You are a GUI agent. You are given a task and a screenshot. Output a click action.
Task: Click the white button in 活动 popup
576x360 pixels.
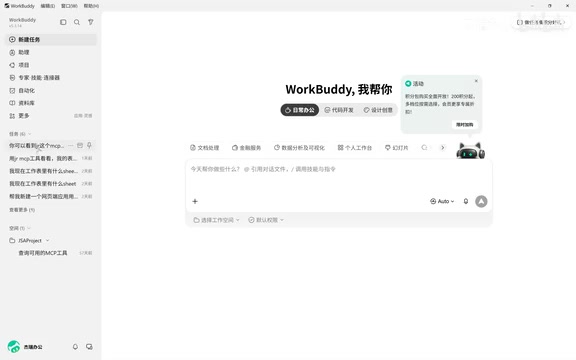pyautogui.click(x=465, y=125)
